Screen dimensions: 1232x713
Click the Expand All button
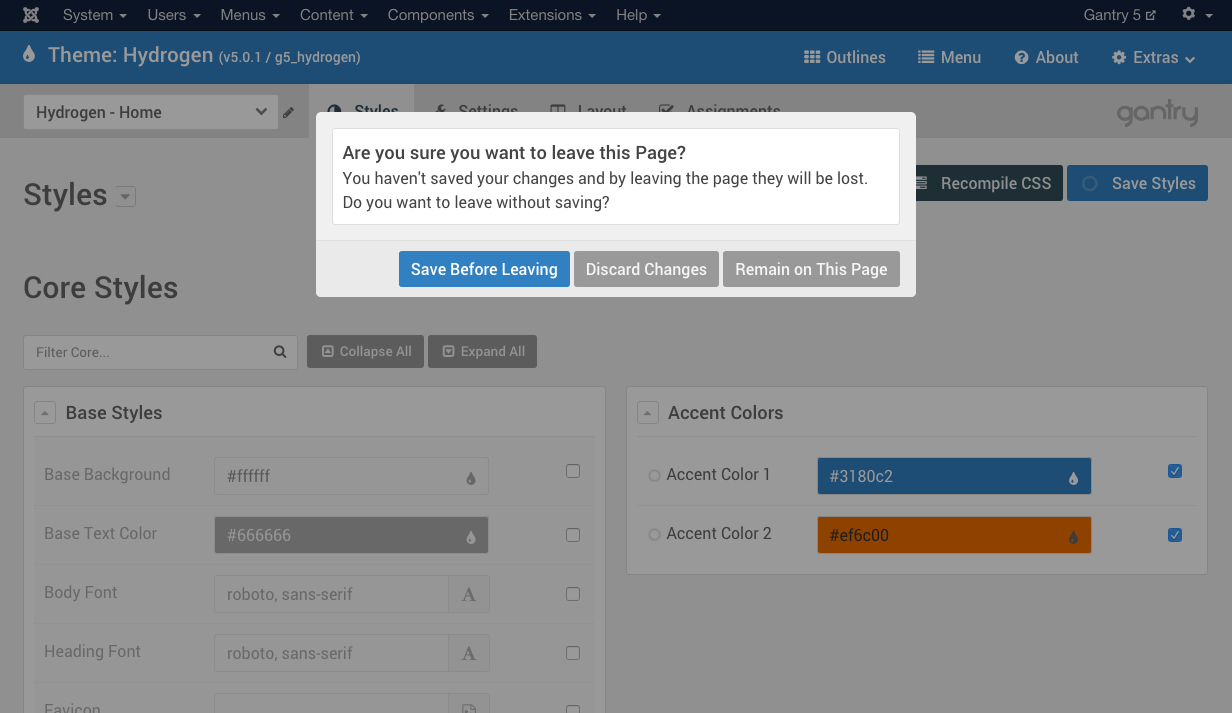point(482,351)
